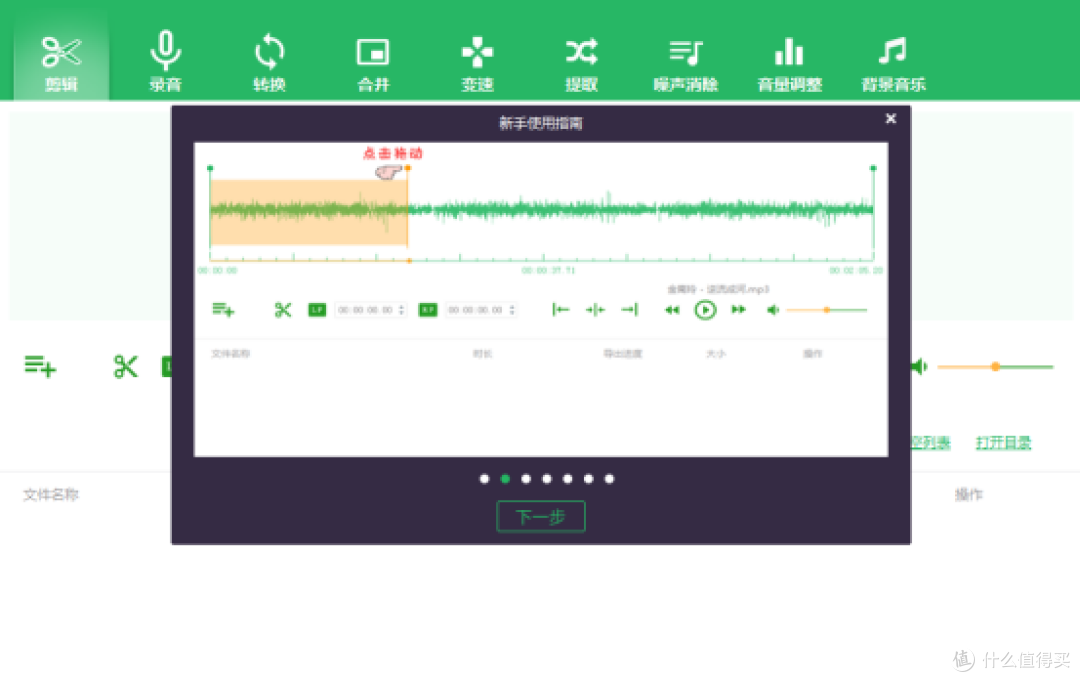1080x682 pixels.
Task: Click the mp3 file name label in guide
Action: click(x=718, y=289)
